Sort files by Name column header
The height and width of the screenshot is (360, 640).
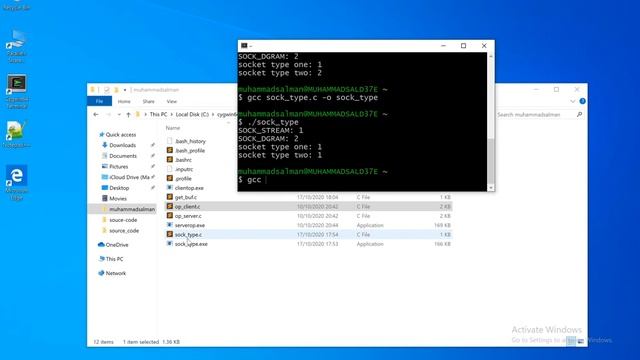coord(173,128)
